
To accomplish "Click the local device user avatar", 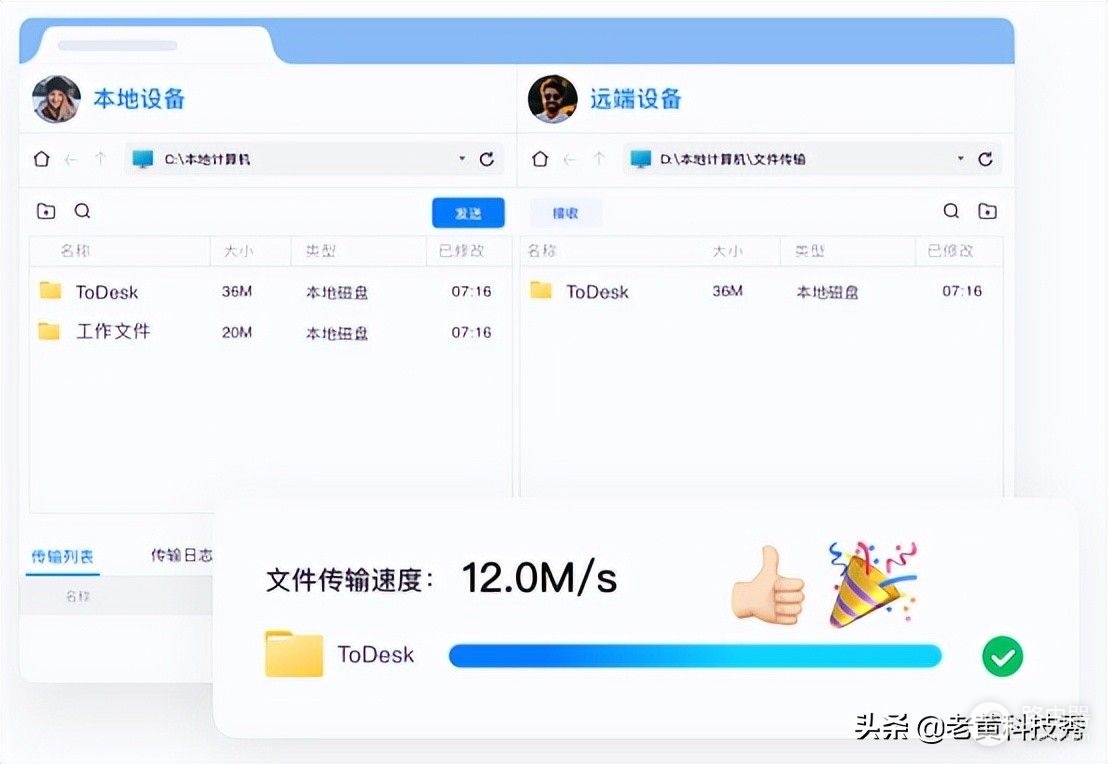I will 57,99.
